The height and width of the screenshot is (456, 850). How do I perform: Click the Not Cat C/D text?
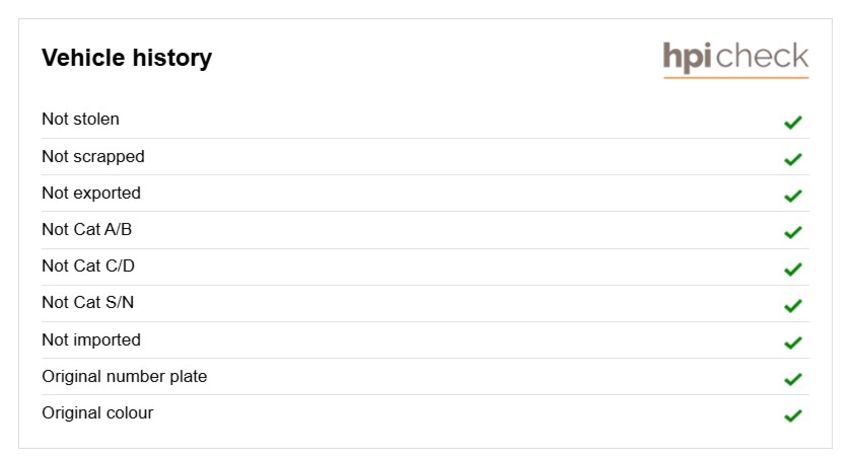click(88, 266)
